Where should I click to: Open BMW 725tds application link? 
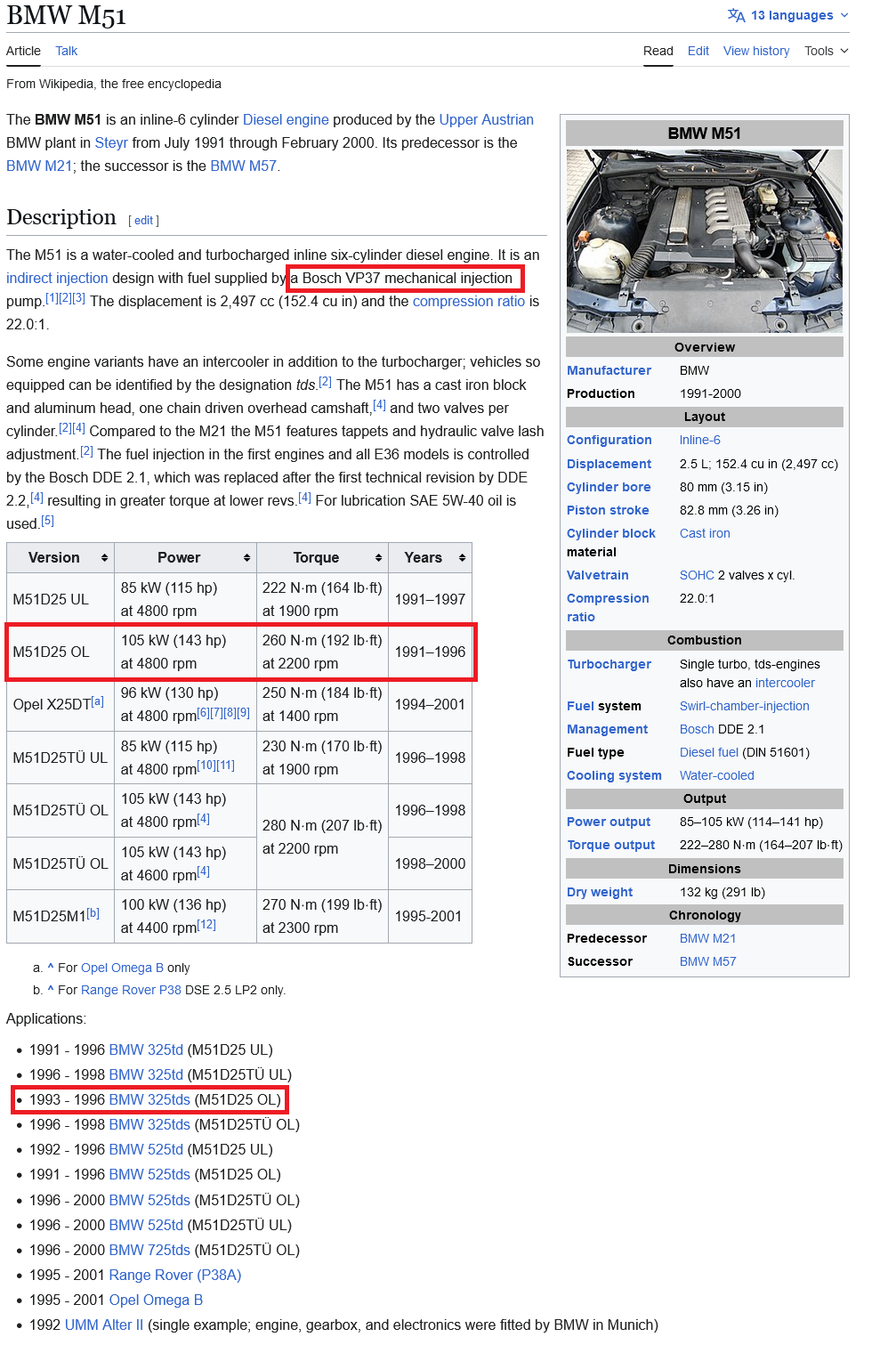pyautogui.click(x=149, y=1250)
